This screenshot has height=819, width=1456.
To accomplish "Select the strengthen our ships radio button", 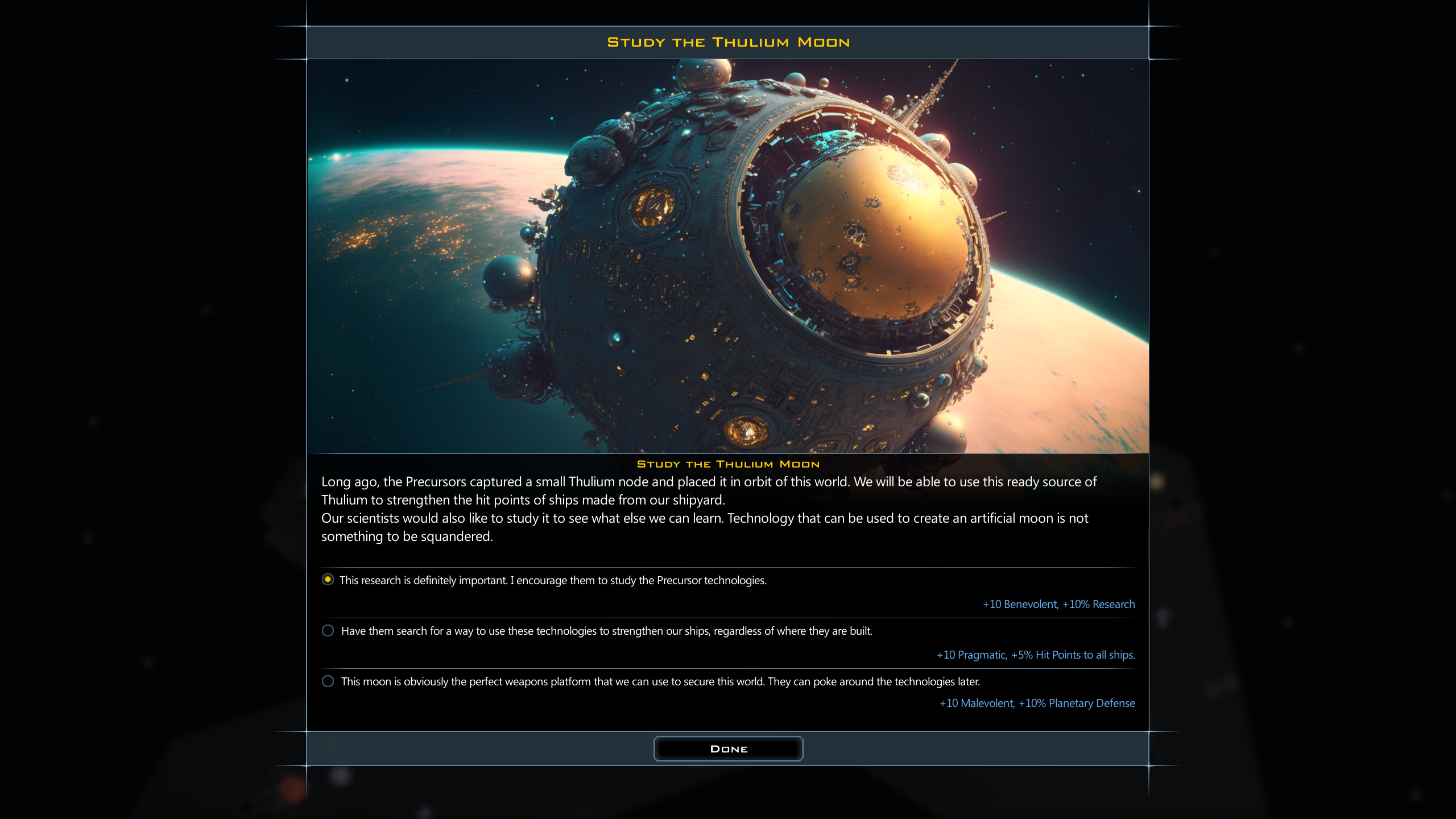I will tap(328, 630).
